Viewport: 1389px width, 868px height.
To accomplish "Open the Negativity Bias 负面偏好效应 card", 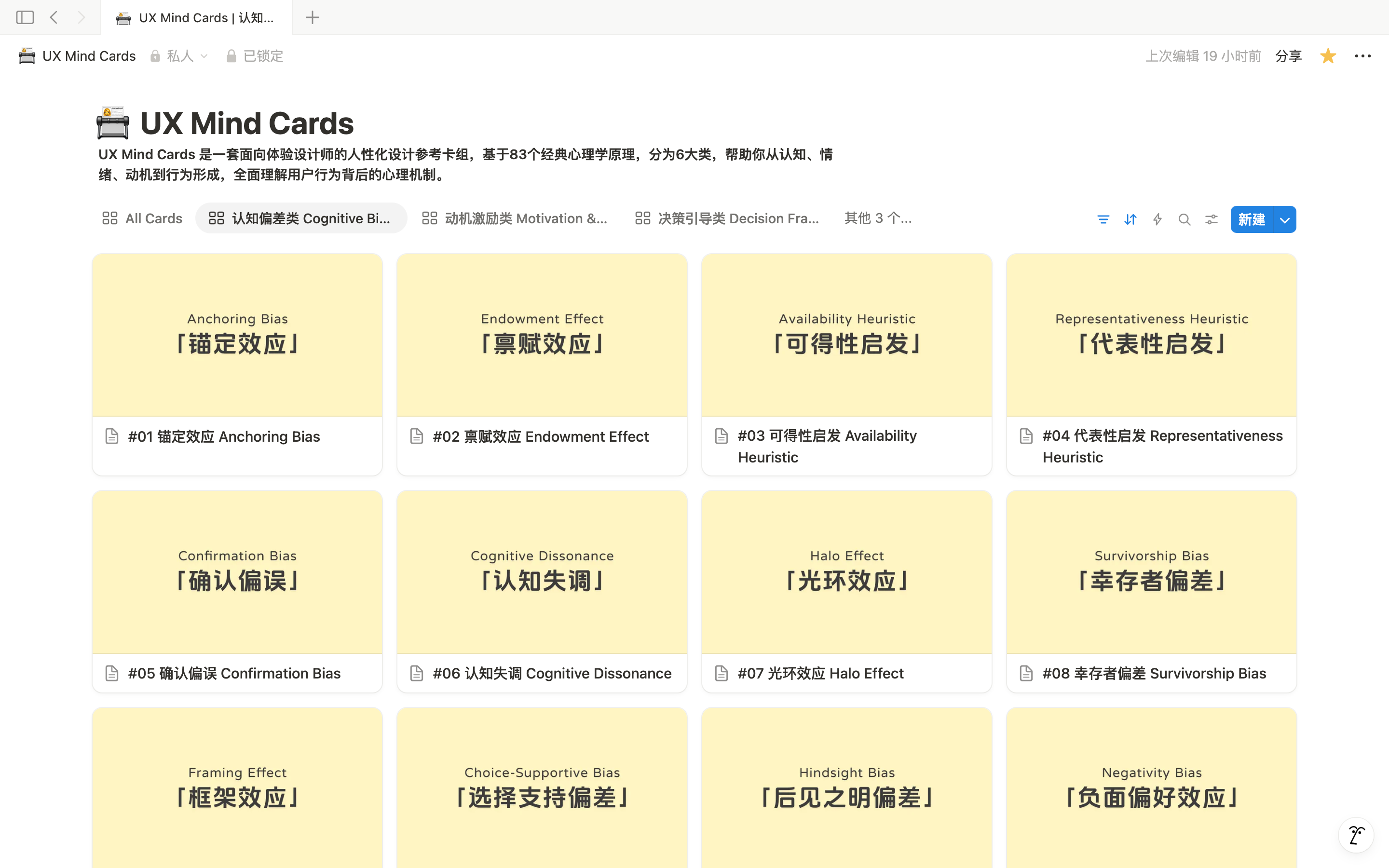I will pos(1151,788).
